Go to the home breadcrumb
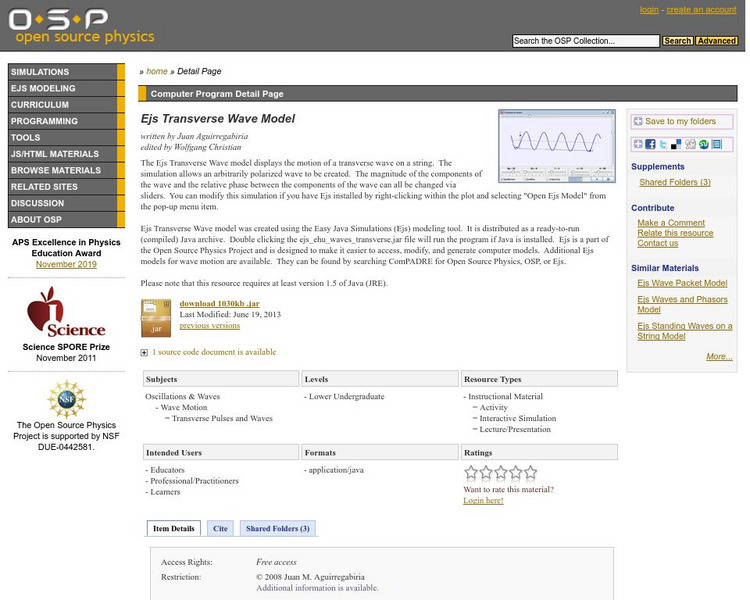 [x=156, y=71]
